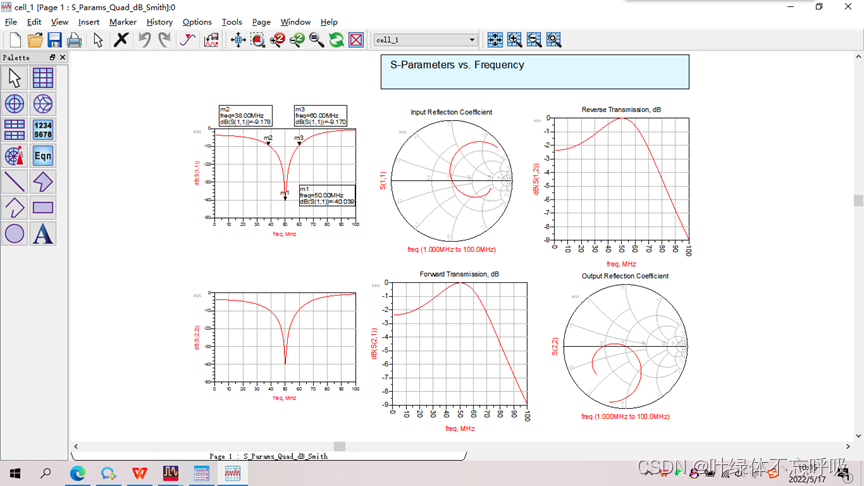This screenshot has height=486, width=864.
Task: Select the palette arrow pointer tool
Action: pyautogui.click(x=14, y=78)
